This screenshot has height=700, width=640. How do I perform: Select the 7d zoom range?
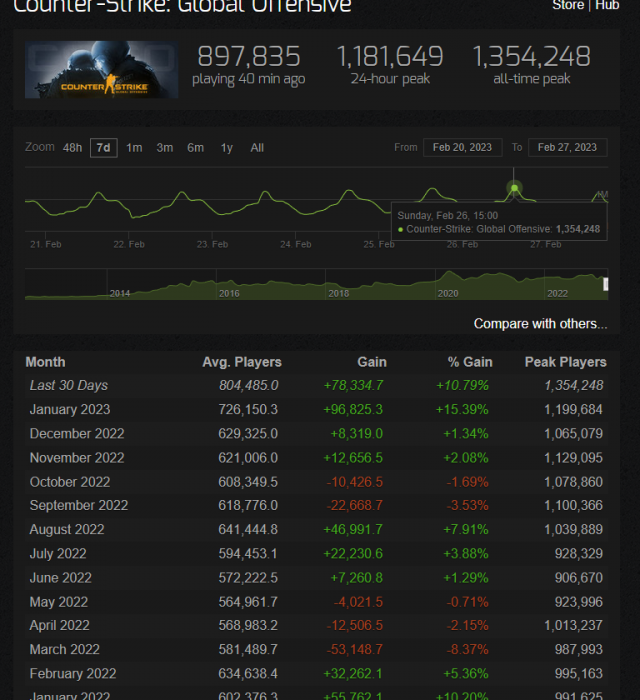[x=103, y=148]
